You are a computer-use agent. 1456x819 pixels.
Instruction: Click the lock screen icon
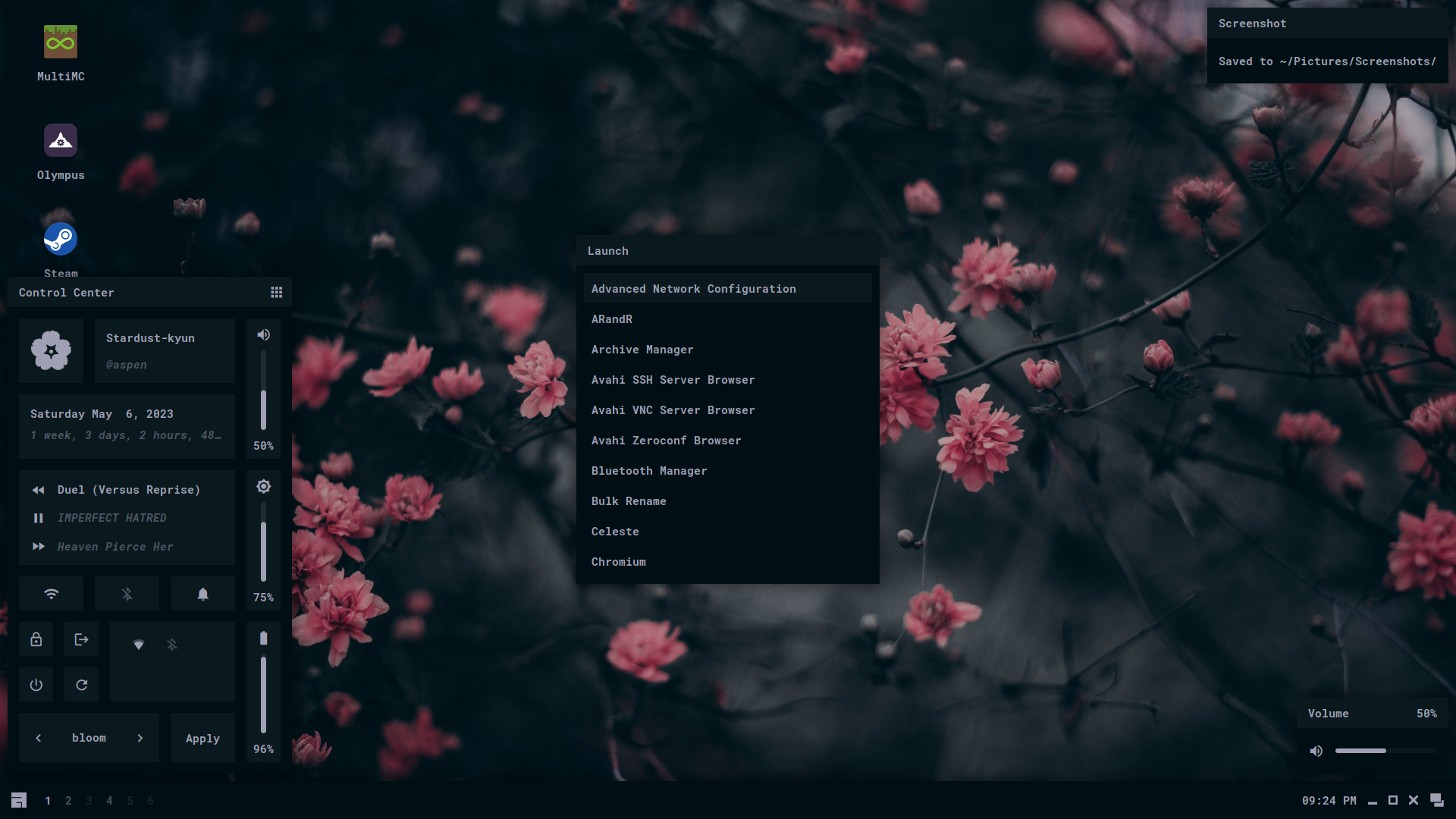click(36, 639)
